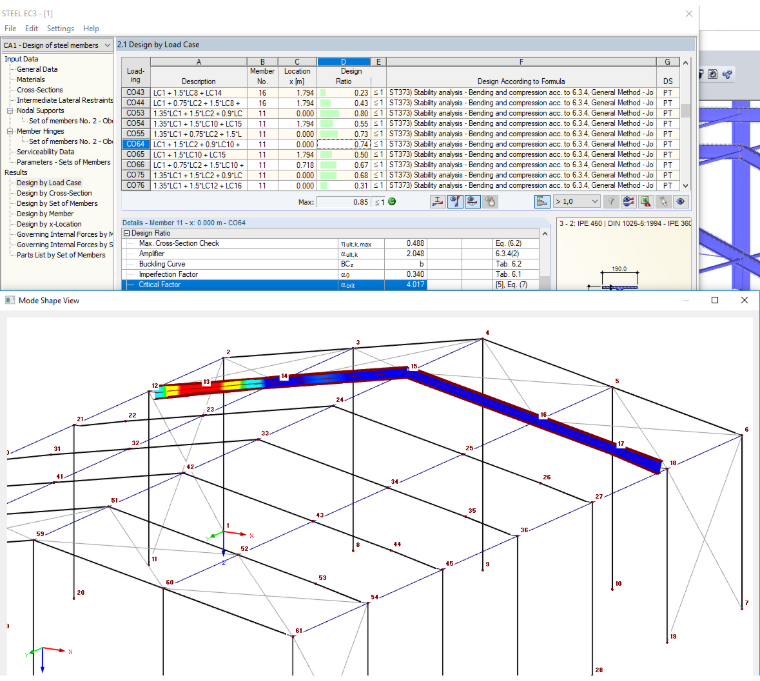This screenshot has width=760, height=681.
Task: Select the Imperfection Factor detail row
Action: coord(331,274)
